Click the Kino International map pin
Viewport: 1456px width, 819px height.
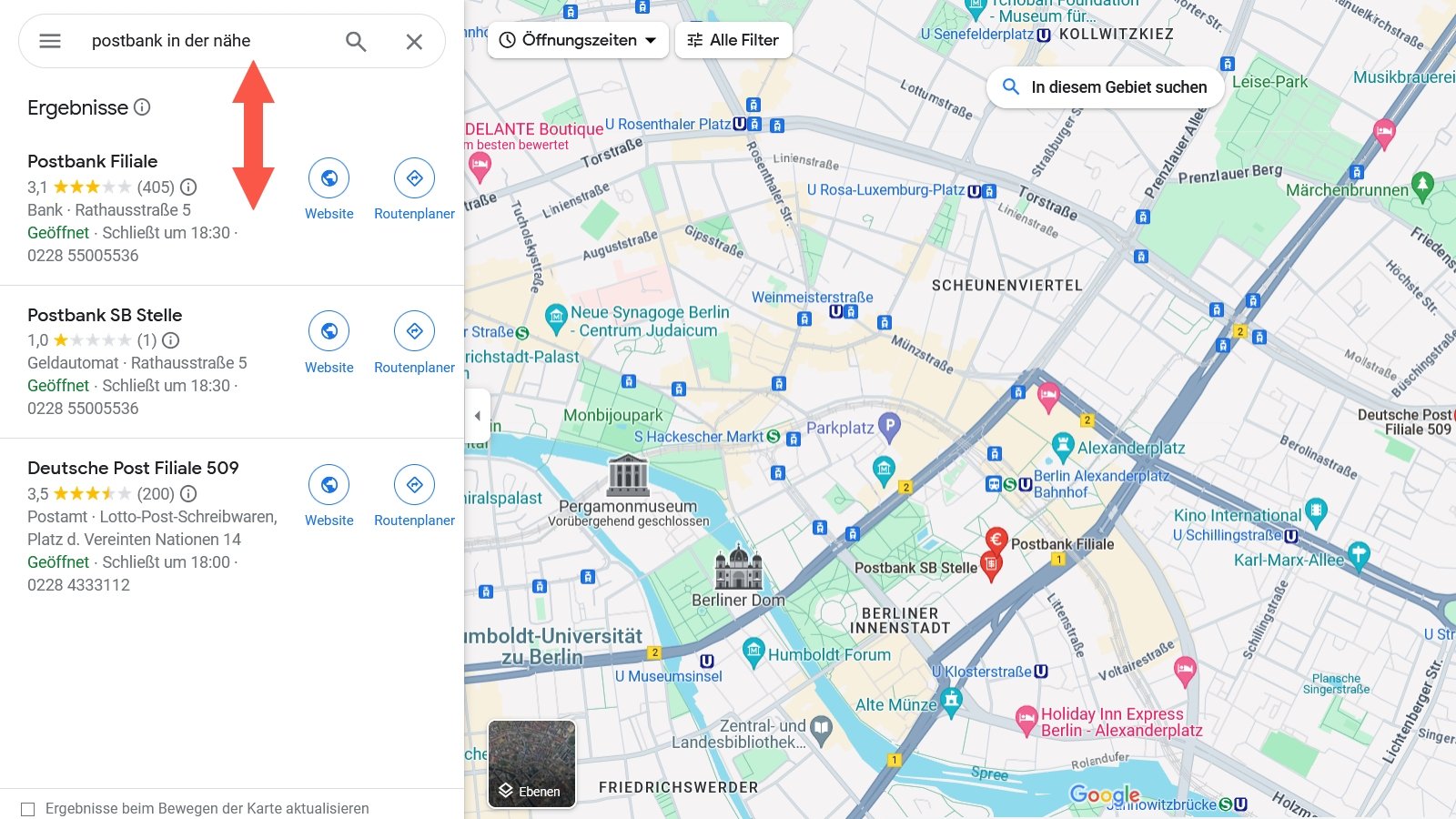(1316, 511)
